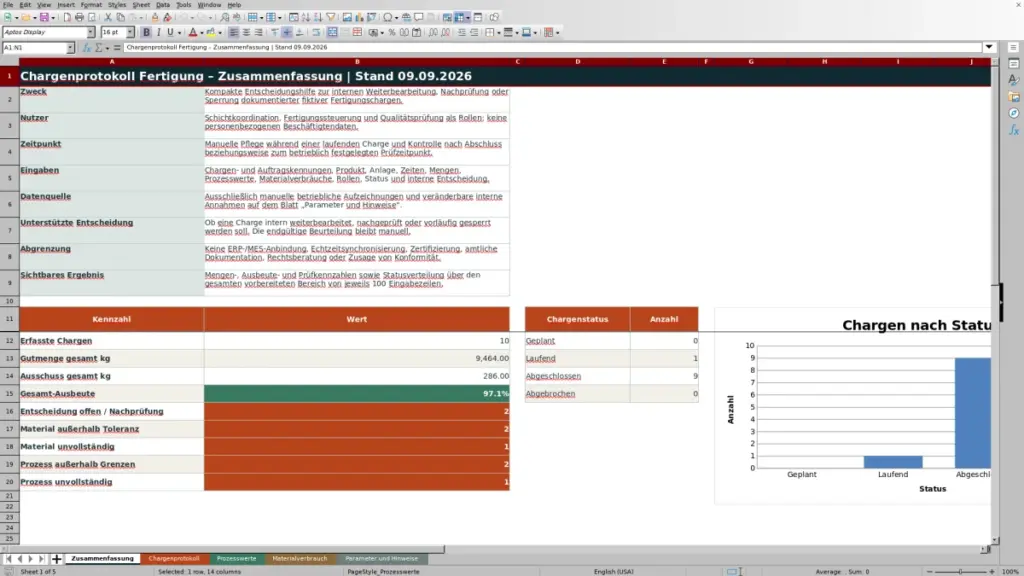
Task: Click the Save document icon
Action: (44, 18)
